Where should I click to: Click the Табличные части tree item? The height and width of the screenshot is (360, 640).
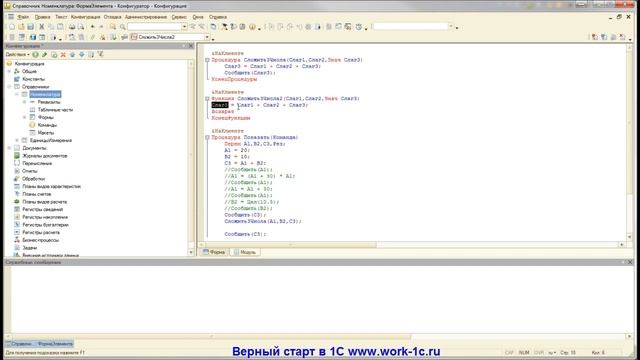point(55,110)
